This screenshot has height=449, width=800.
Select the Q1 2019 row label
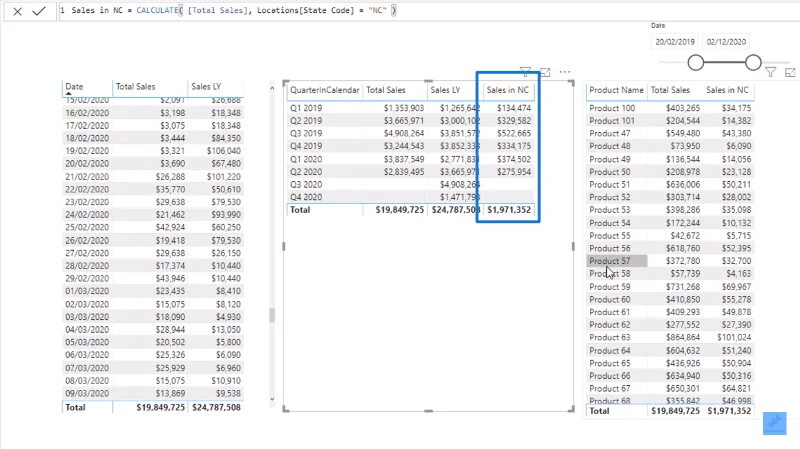pyautogui.click(x=306, y=108)
